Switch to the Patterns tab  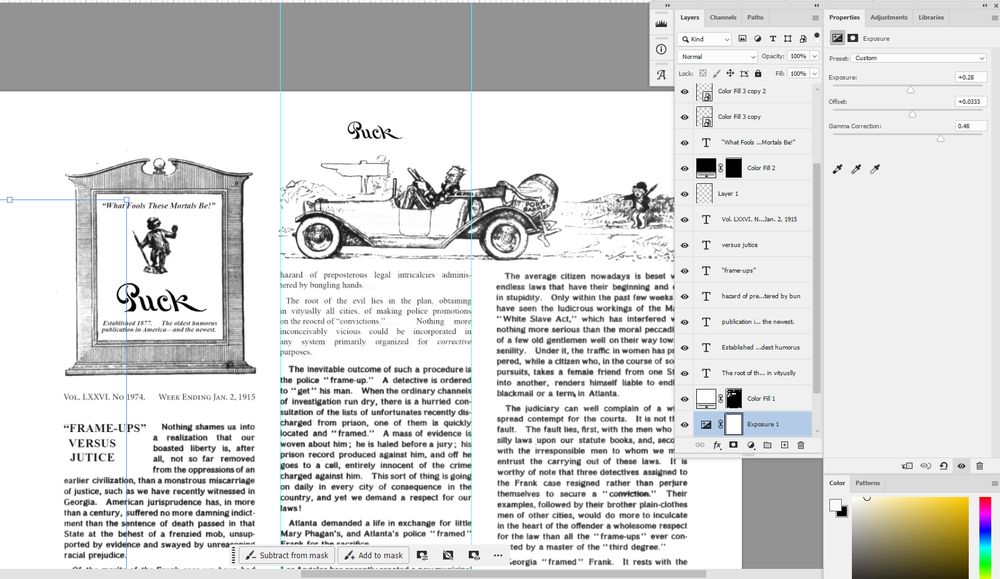867,483
